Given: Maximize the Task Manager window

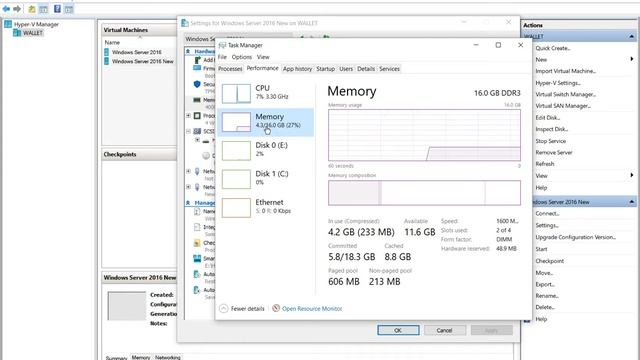Looking at the screenshot, I should click(498, 45).
